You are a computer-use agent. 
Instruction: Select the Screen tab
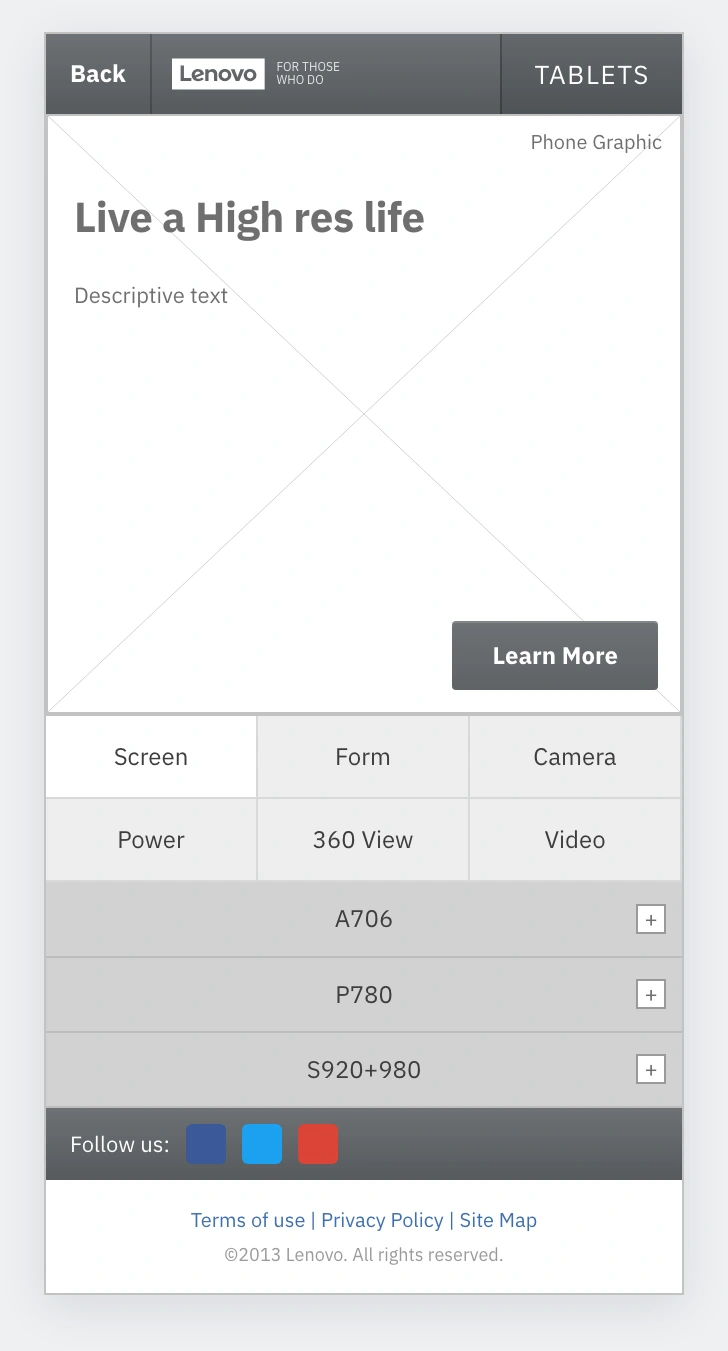pos(151,757)
